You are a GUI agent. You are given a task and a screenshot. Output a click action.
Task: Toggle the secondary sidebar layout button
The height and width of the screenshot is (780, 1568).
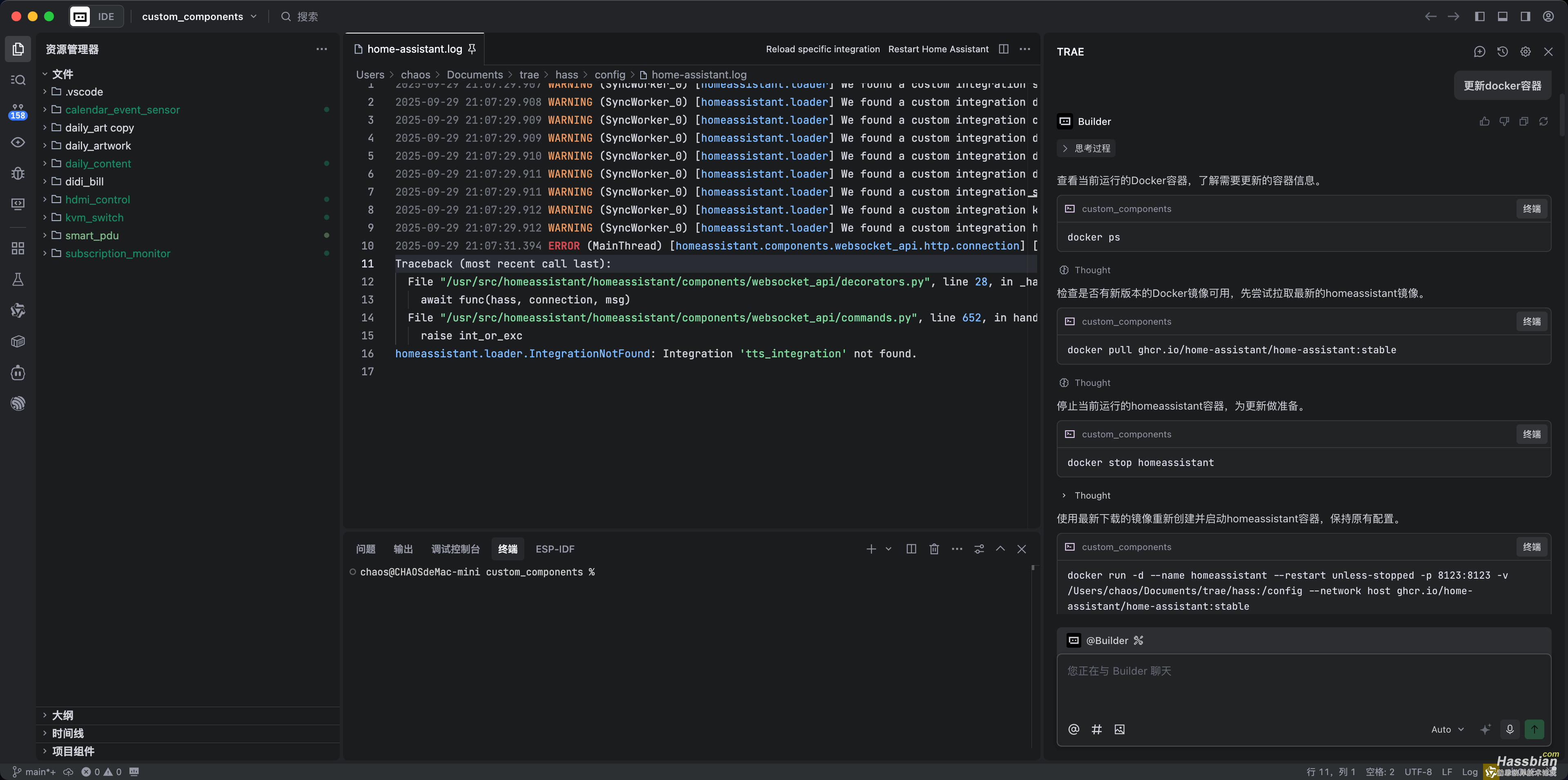tap(1525, 16)
